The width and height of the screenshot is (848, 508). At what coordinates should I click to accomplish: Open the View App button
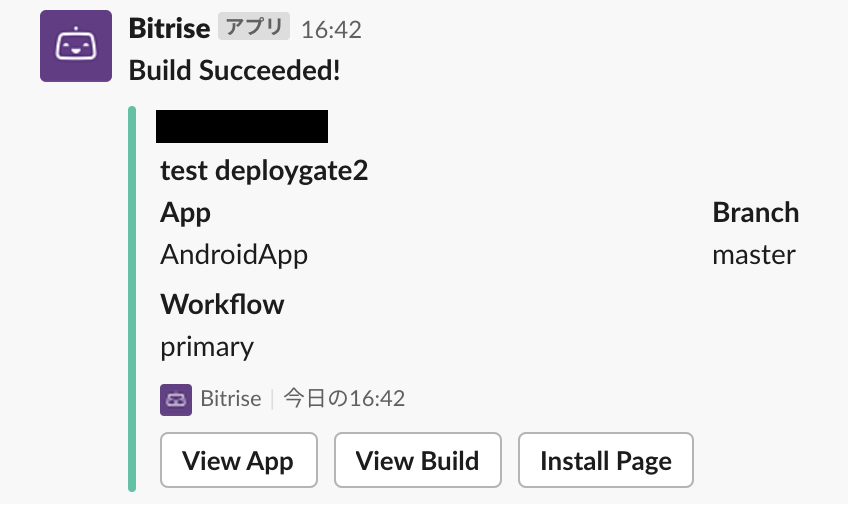point(238,460)
